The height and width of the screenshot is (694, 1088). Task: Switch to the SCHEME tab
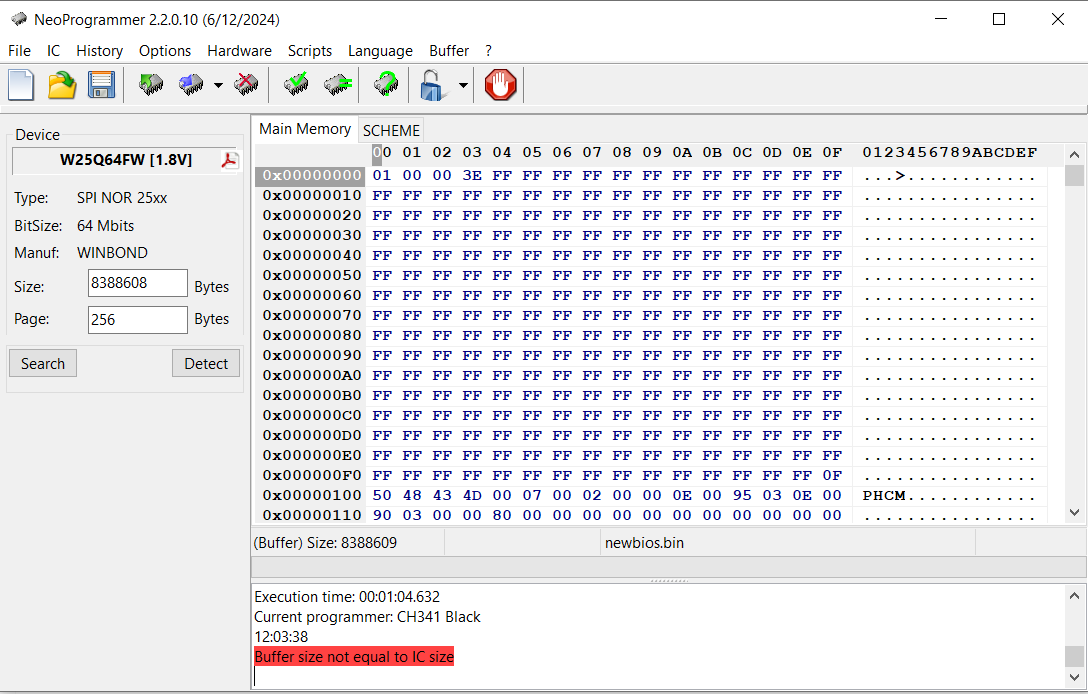coord(391,130)
